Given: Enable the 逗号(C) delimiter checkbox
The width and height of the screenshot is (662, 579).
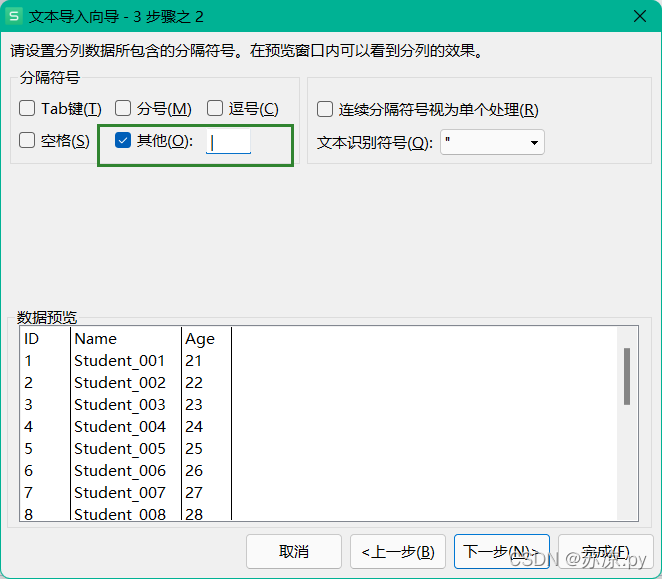Looking at the screenshot, I should pos(215,108).
